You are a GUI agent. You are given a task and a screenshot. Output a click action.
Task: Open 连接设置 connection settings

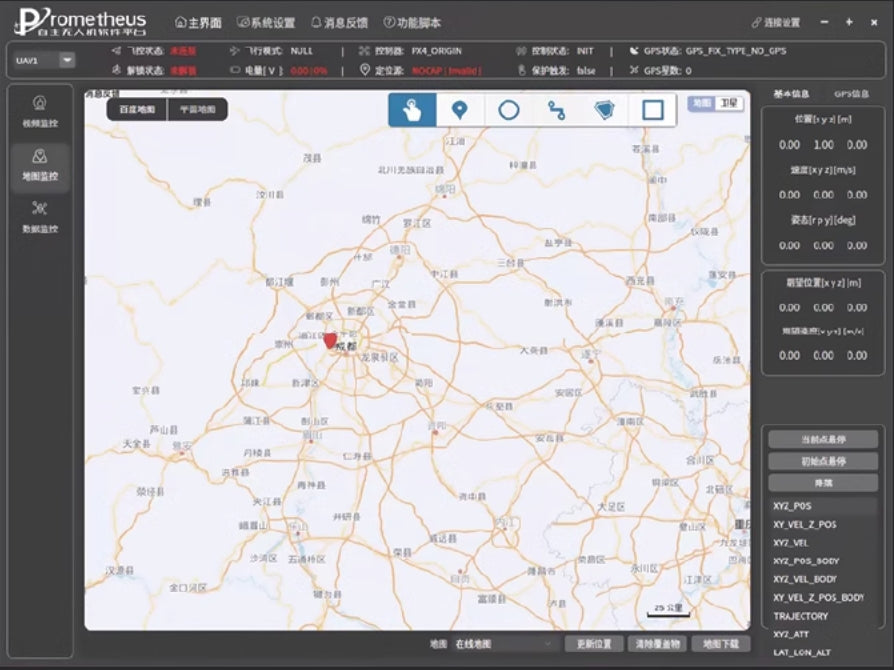click(x=776, y=23)
